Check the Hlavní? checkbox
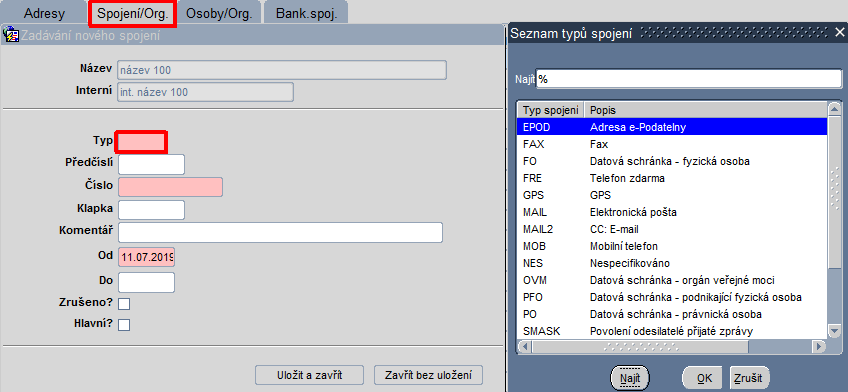 point(124,325)
